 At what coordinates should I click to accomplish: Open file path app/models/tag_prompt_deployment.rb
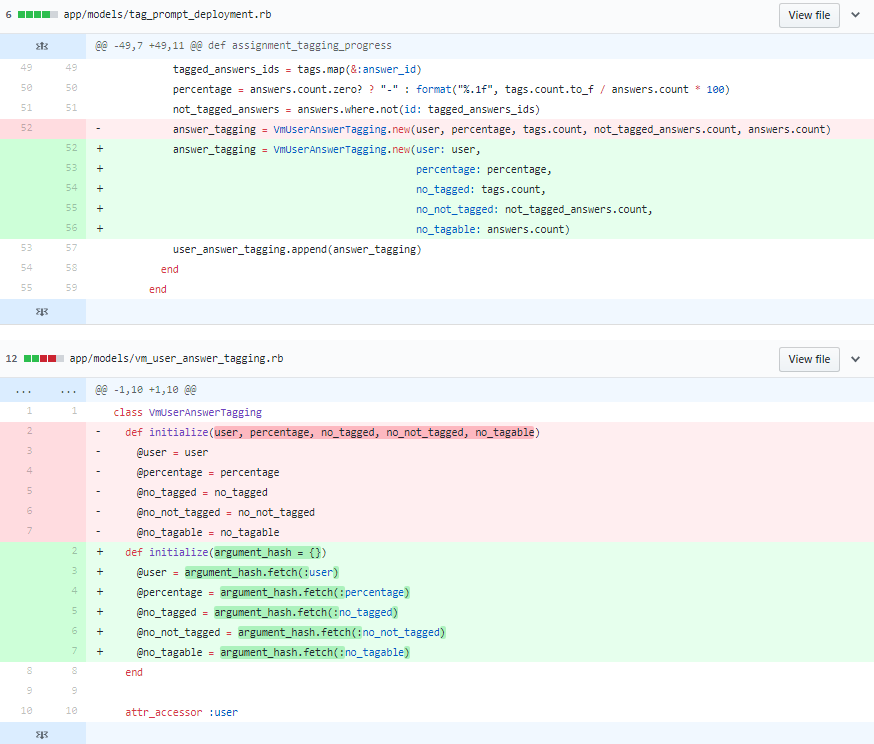[x=167, y=14]
